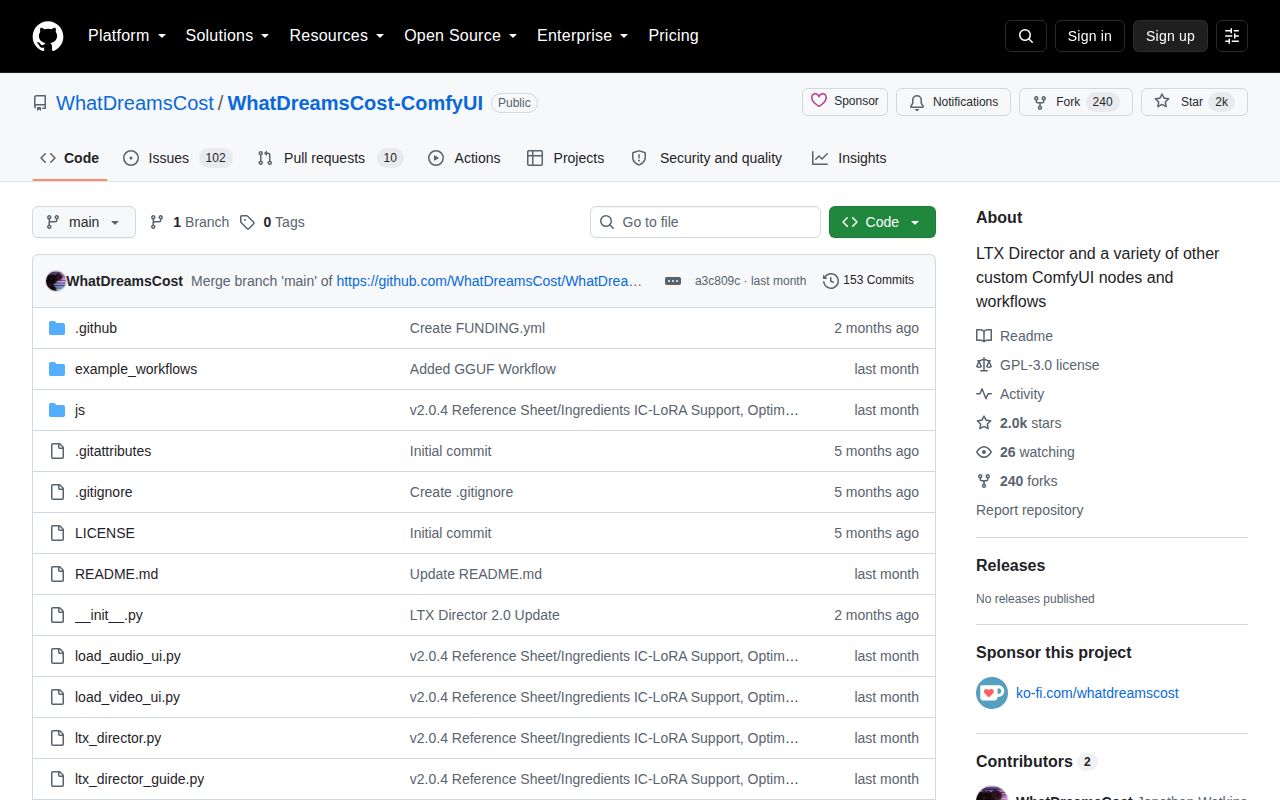
Task: Open the example_workflows folder
Action: (x=136, y=369)
